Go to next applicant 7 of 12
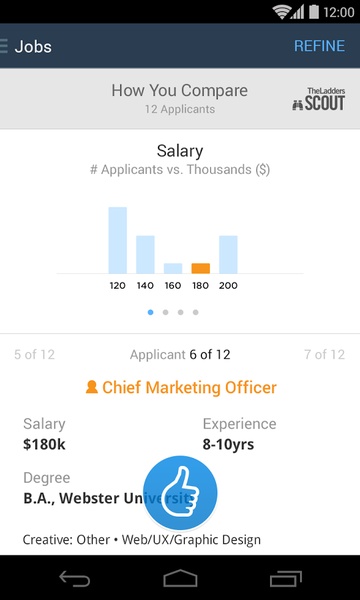The height and width of the screenshot is (600, 360). (x=324, y=355)
